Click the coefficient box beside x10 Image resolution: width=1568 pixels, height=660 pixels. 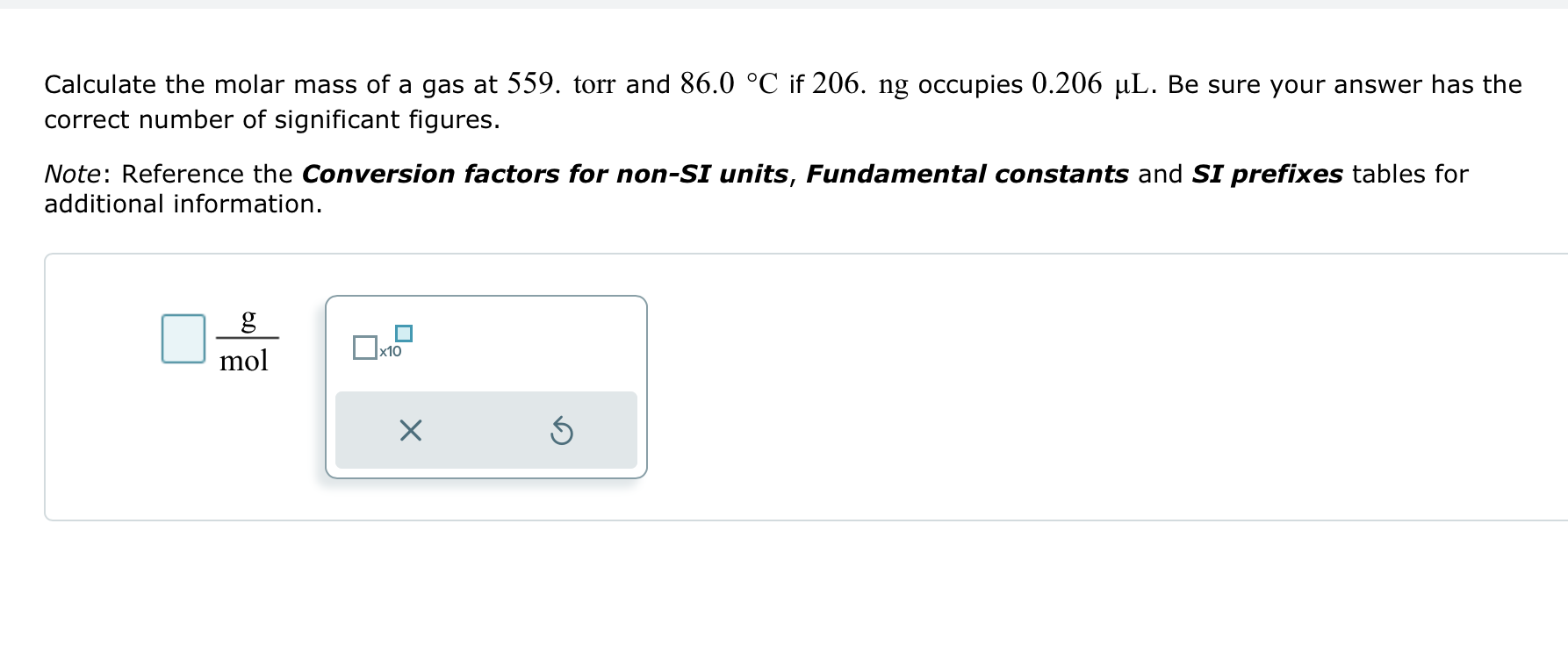[363, 348]
